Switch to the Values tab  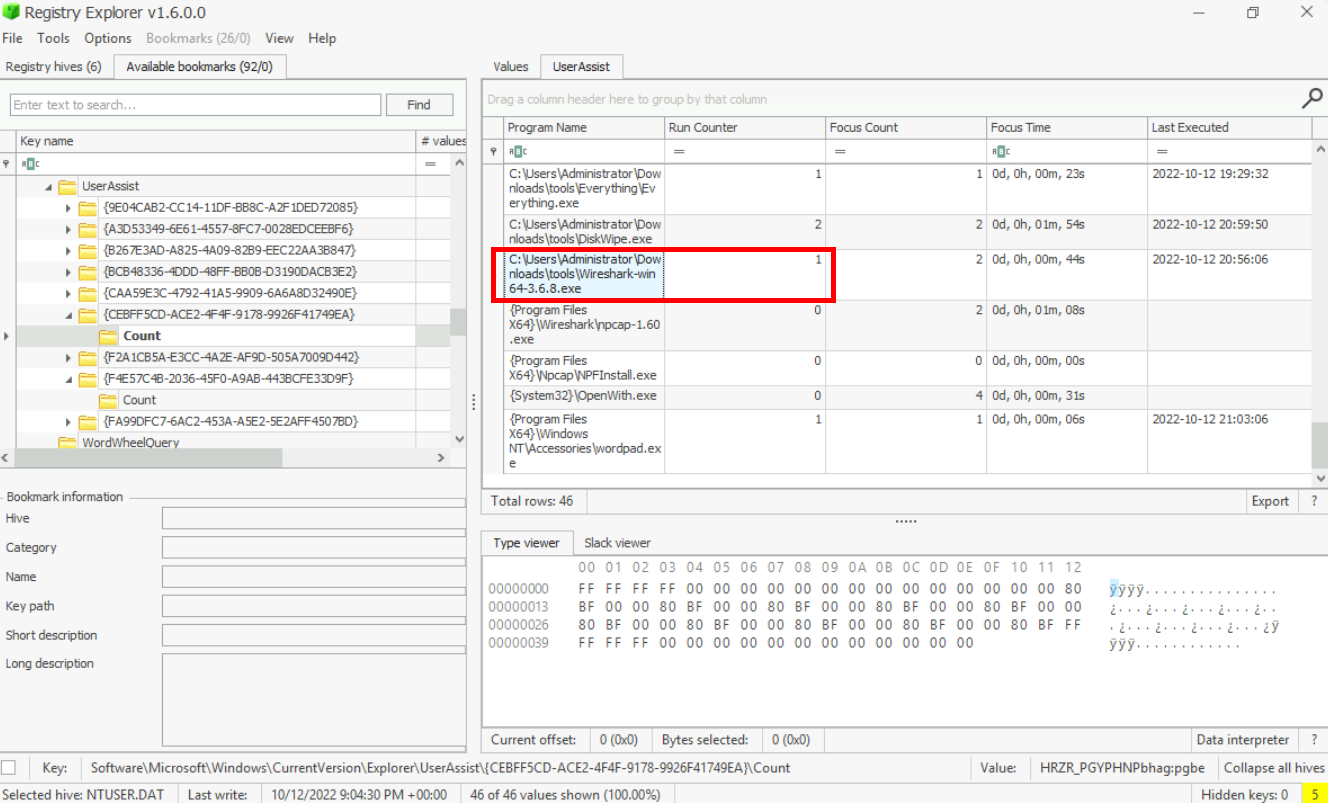(x=510, y=66)
